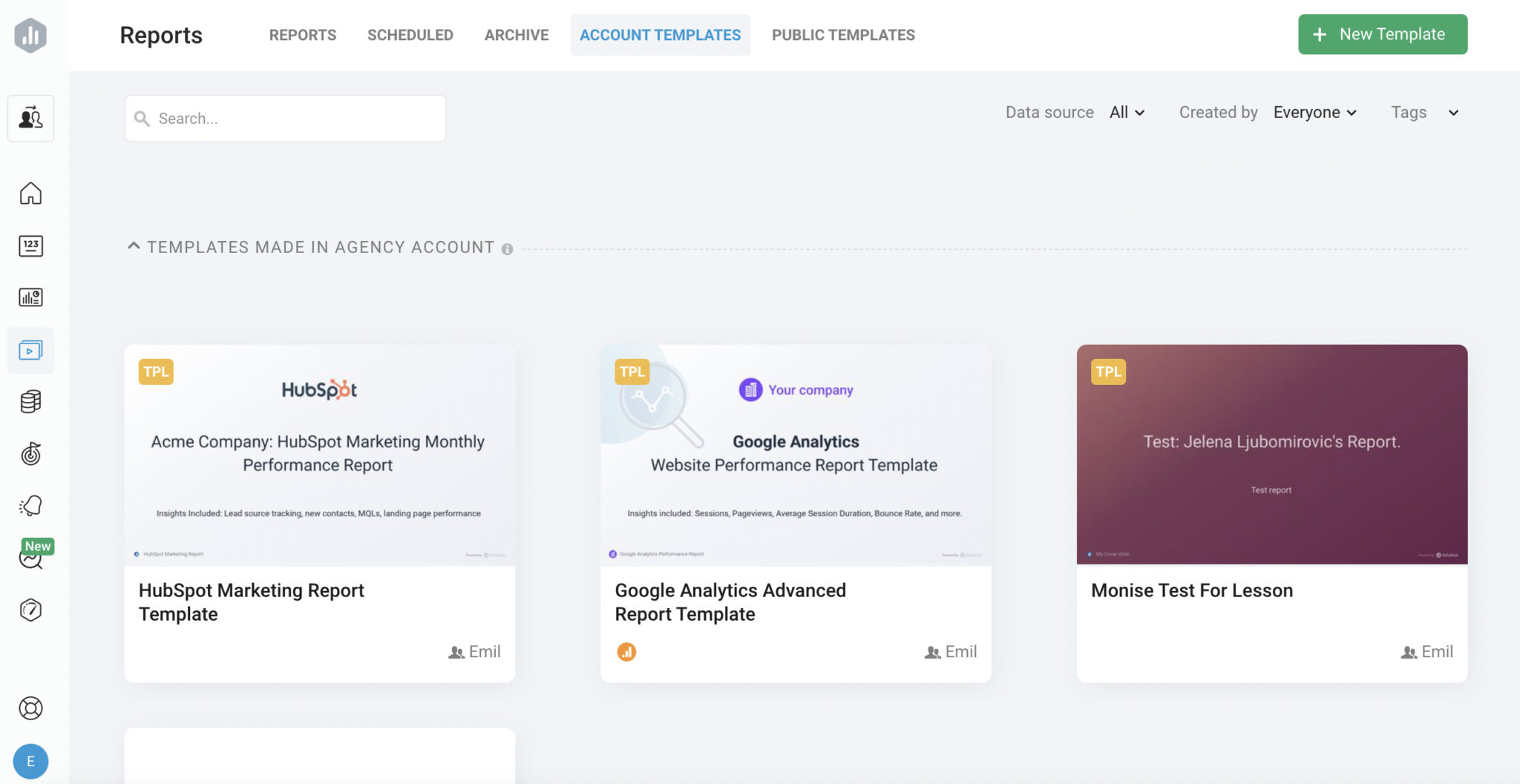Viewport: 1520px width, 784px height.
Task: Click the blue E avatar at the bottom
Action: (x=31, y=761)
